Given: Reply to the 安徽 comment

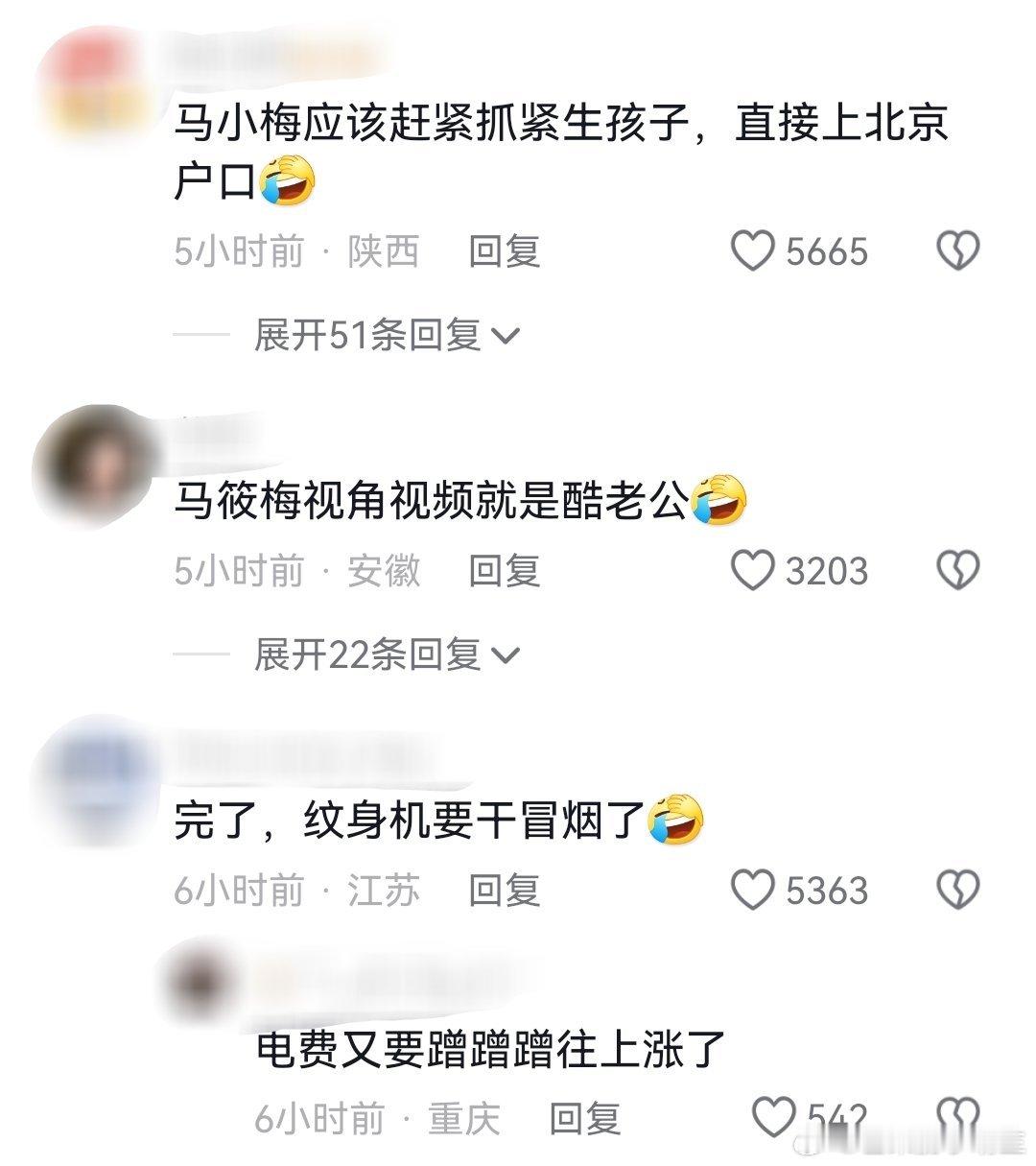Looking at the screenshot, I should click(505, 571).
